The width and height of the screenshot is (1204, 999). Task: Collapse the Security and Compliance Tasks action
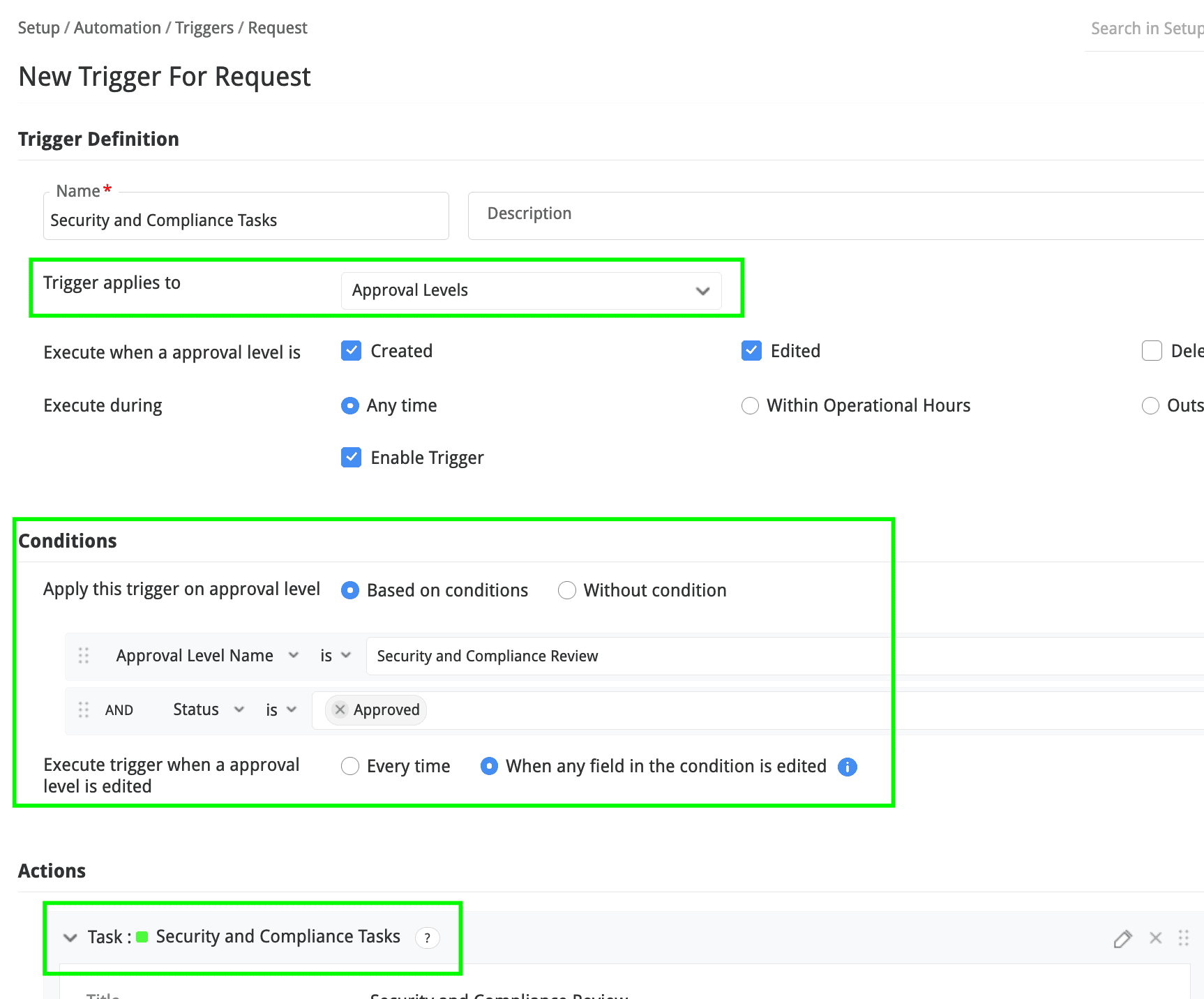point(70,938)
